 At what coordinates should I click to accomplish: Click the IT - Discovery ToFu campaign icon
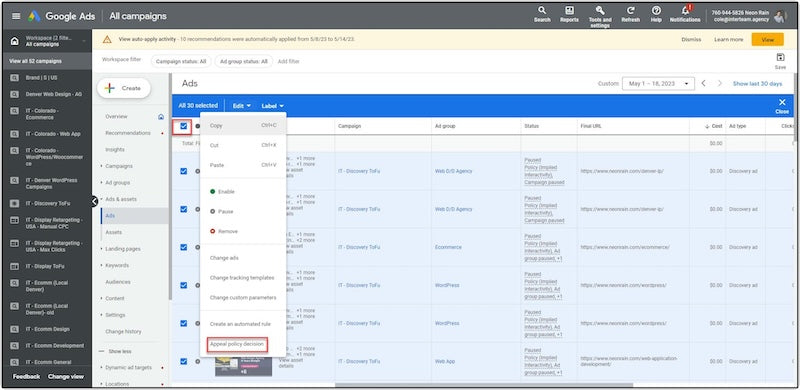[x=15, y=203]
